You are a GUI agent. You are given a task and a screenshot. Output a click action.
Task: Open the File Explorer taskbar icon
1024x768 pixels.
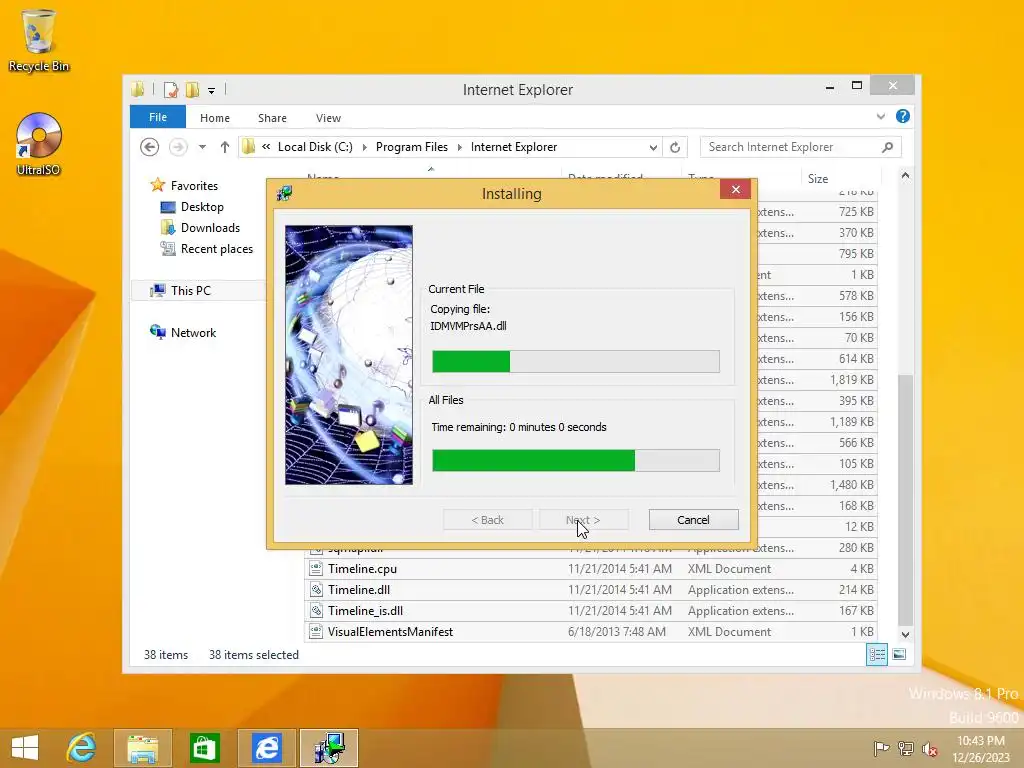click(142, 748)
